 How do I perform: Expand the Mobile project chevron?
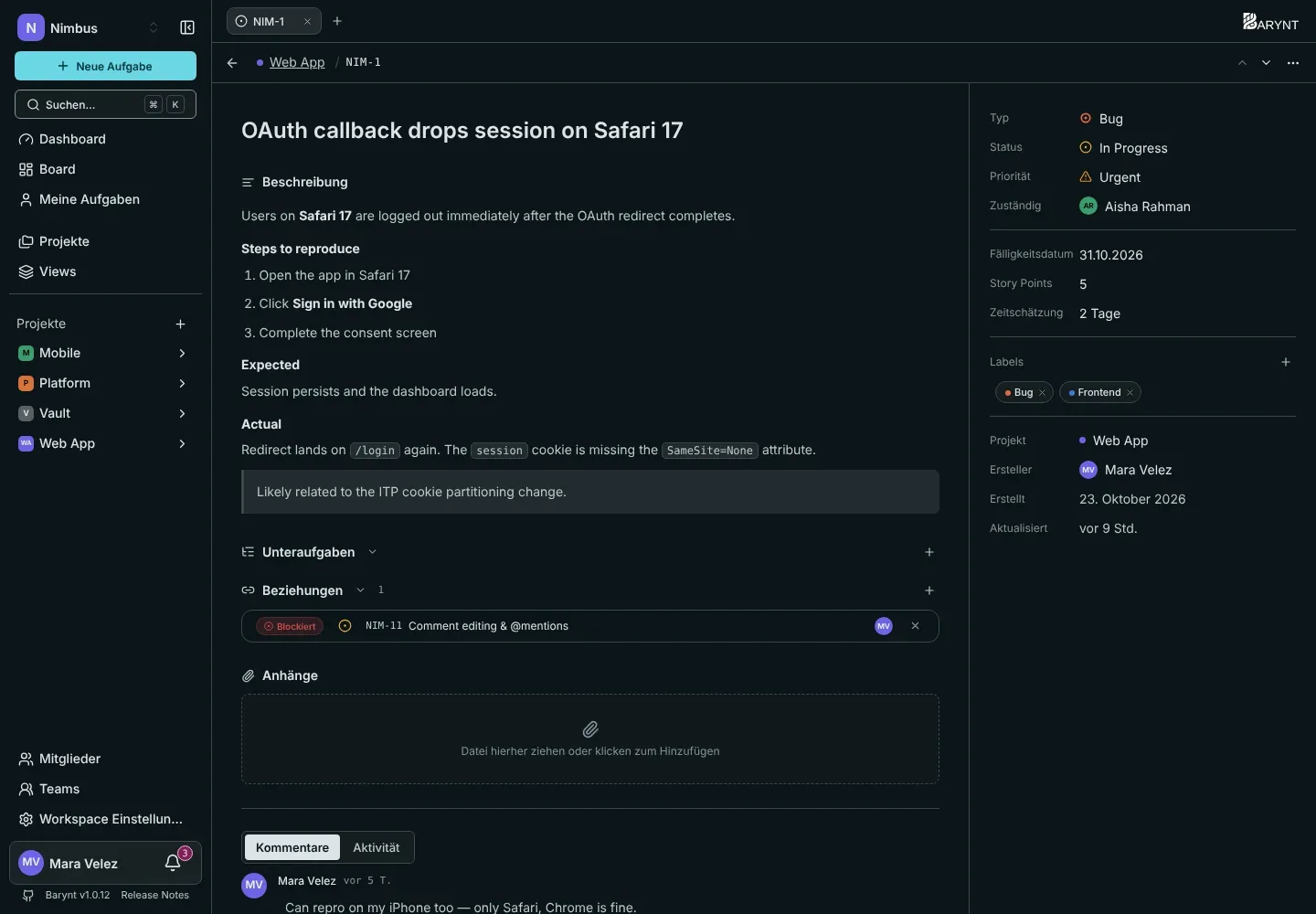tap(182, 353)
